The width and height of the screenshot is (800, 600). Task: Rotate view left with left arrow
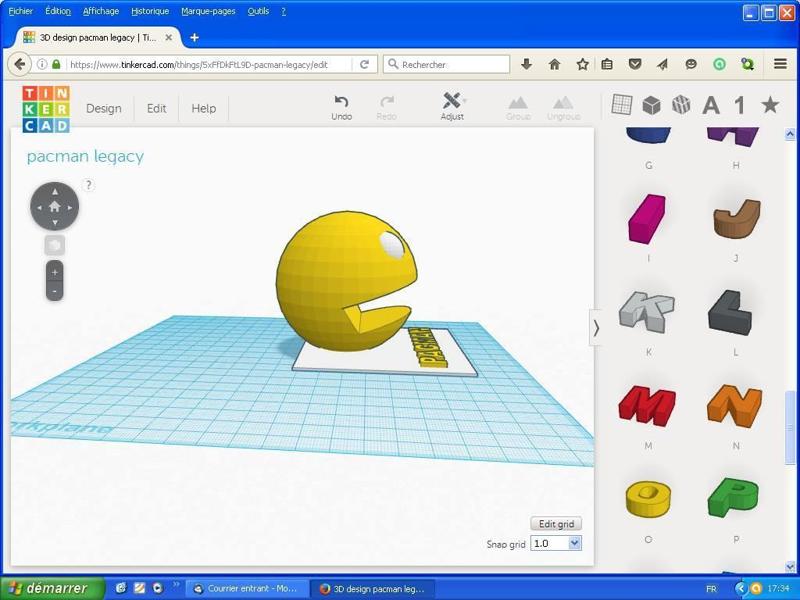(x=39, y=207)
